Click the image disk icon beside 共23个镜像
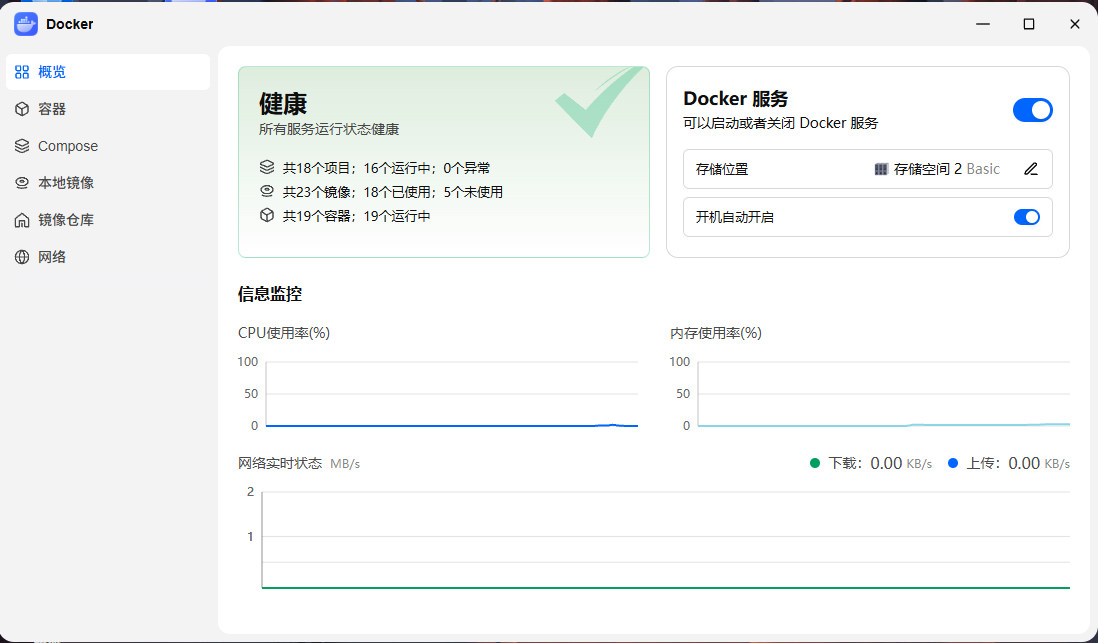Viewport: 1098px width, 643px height. 267,191
